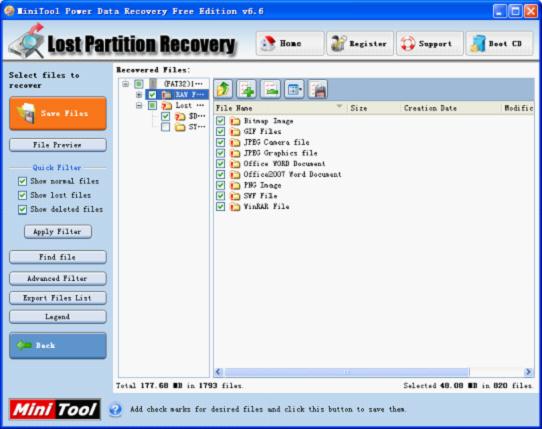Collapse the Lost tree node
The width and height of the screenshot is (542, 429).
[139, 105]
